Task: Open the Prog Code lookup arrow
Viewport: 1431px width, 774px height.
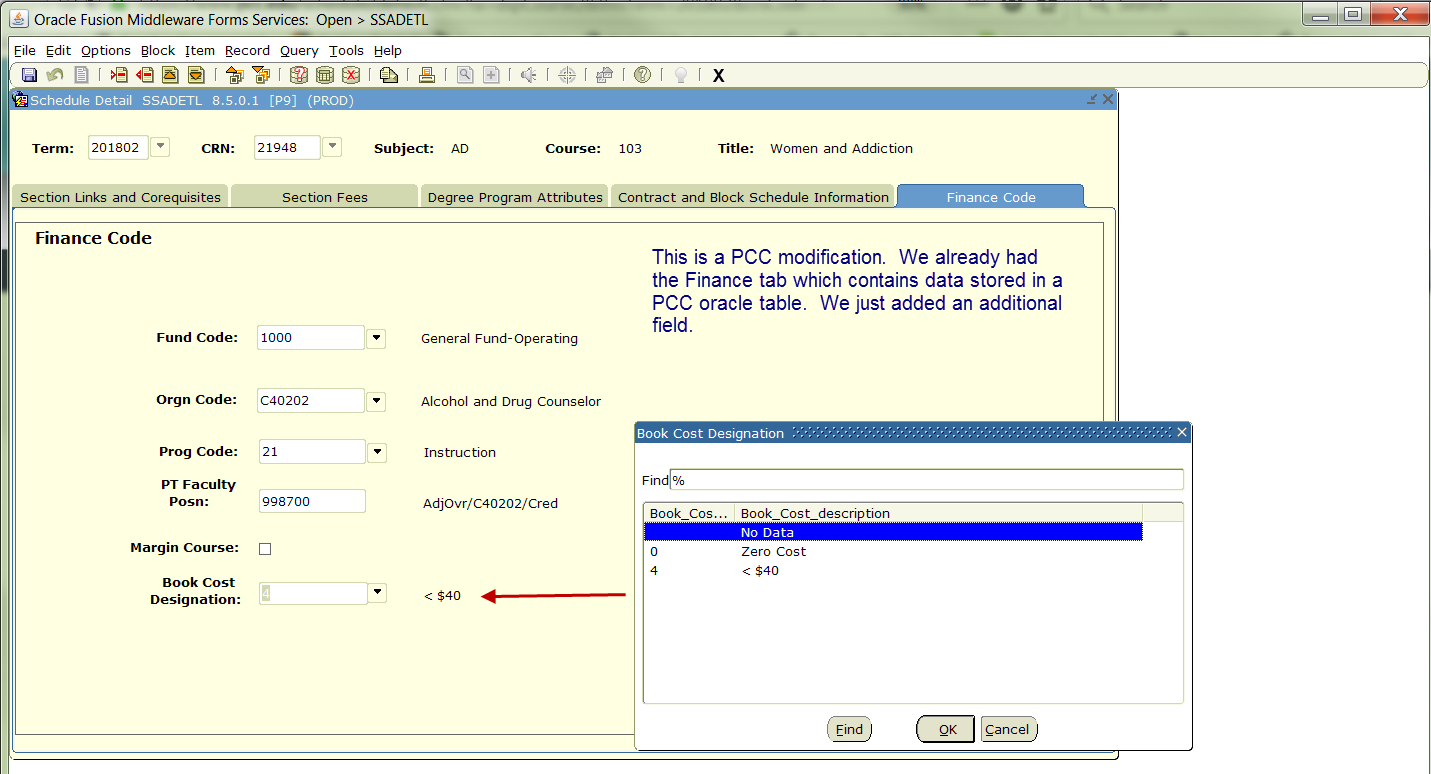Action: click(376, 452)
